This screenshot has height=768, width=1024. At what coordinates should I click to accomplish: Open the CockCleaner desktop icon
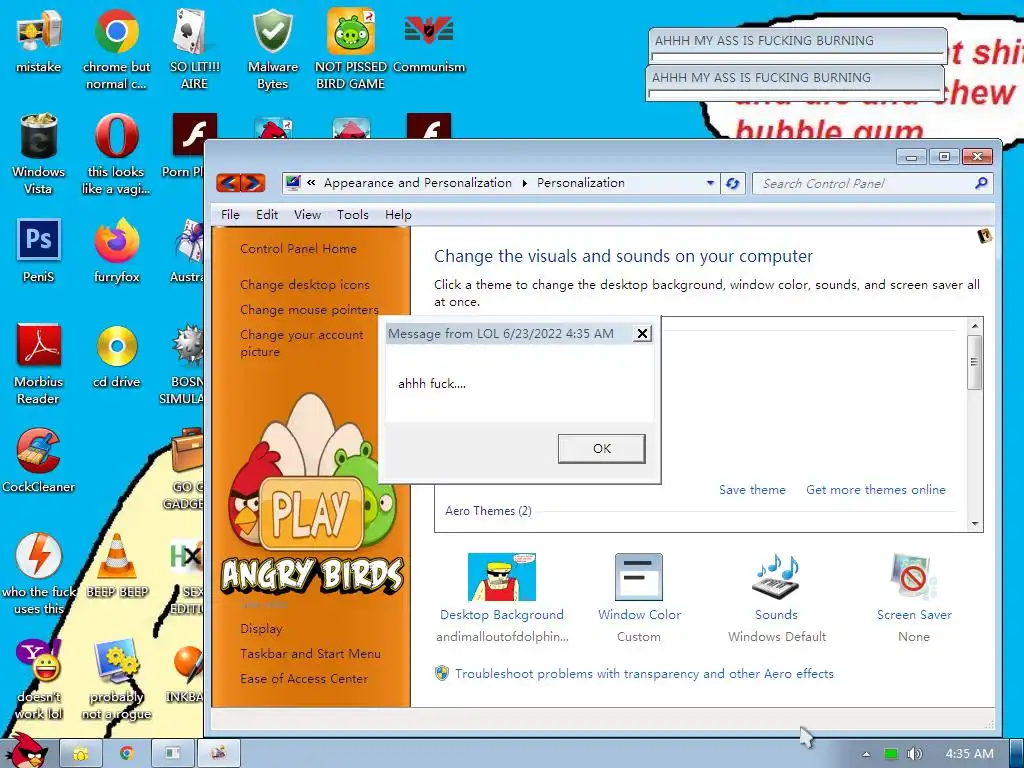[39, 460]
